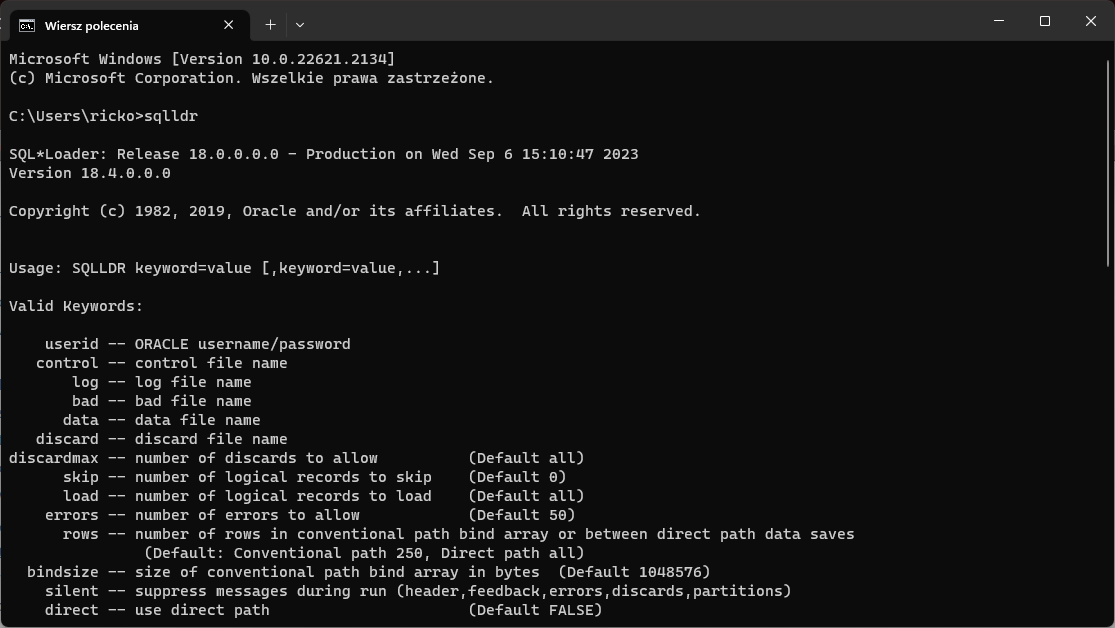Click the typed "sqlldr" command text

(171, 116)
